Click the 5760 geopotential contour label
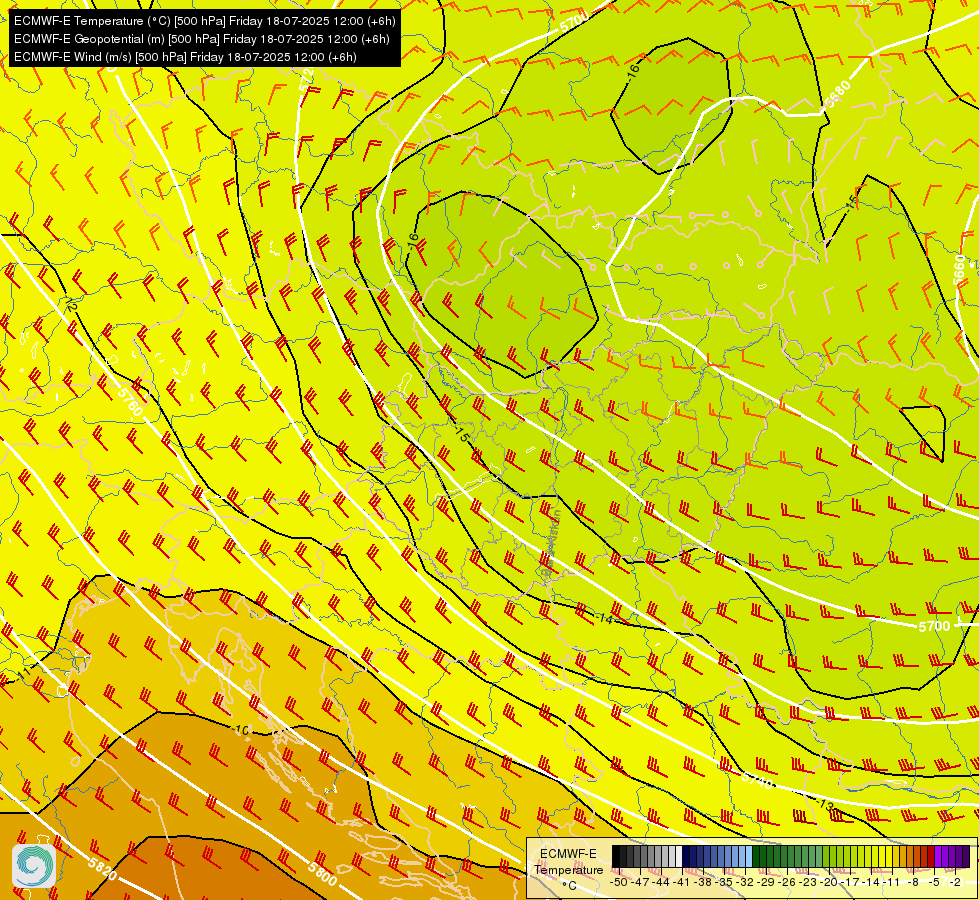 [130, 402]
